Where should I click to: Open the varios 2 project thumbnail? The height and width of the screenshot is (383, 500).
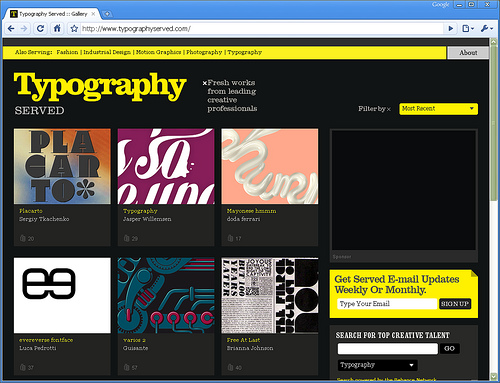coord(166,295)
